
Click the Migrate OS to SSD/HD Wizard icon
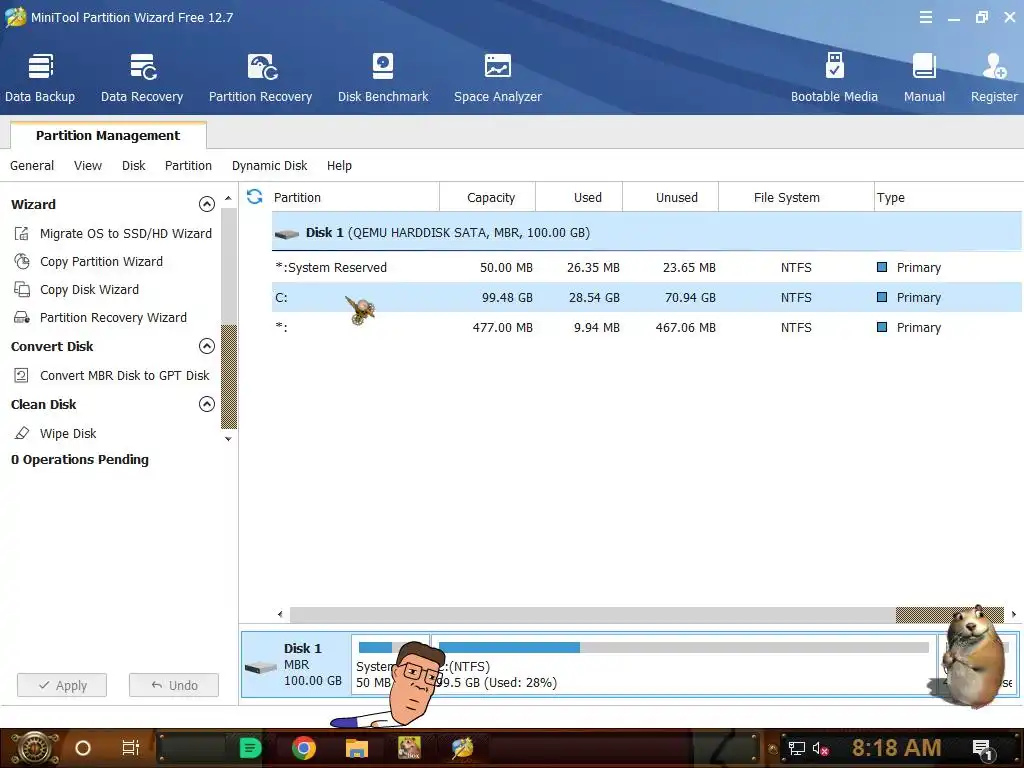[22, 233]
